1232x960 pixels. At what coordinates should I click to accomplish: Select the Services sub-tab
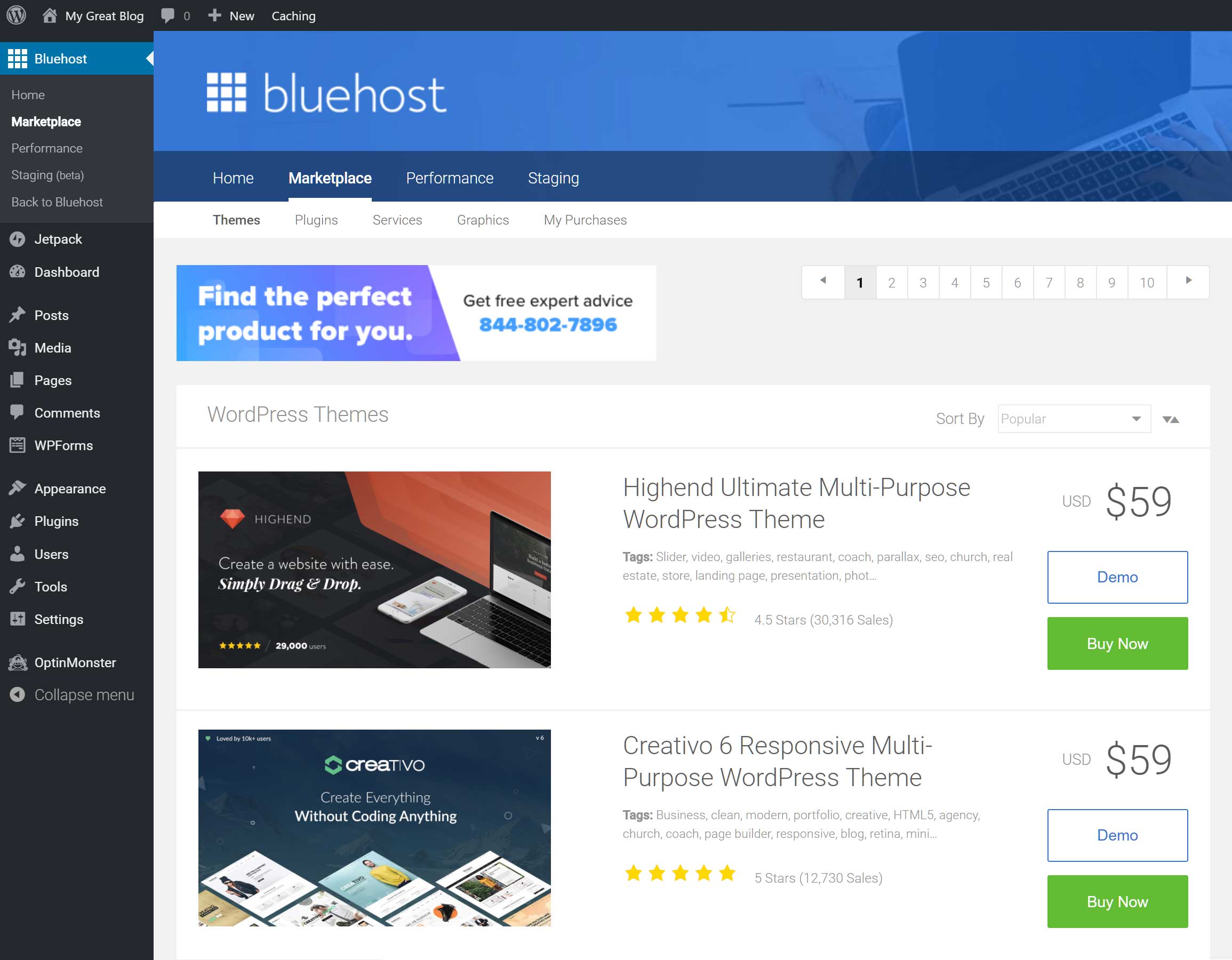tap(397, 220)
